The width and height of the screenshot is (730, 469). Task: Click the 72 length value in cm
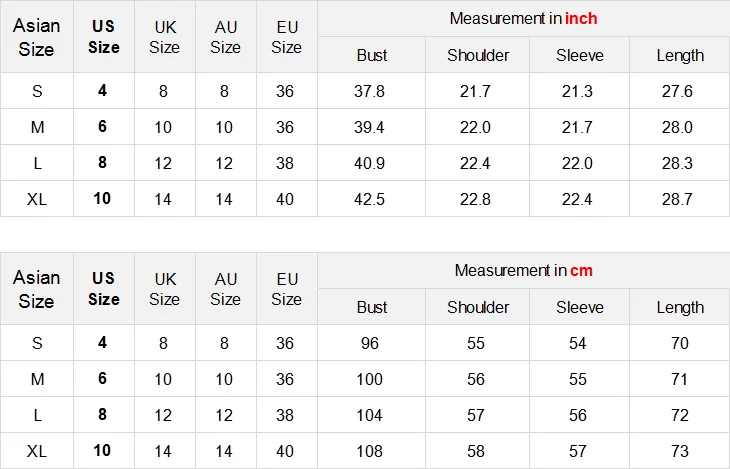pyautogui.click(x=679, y=415)
